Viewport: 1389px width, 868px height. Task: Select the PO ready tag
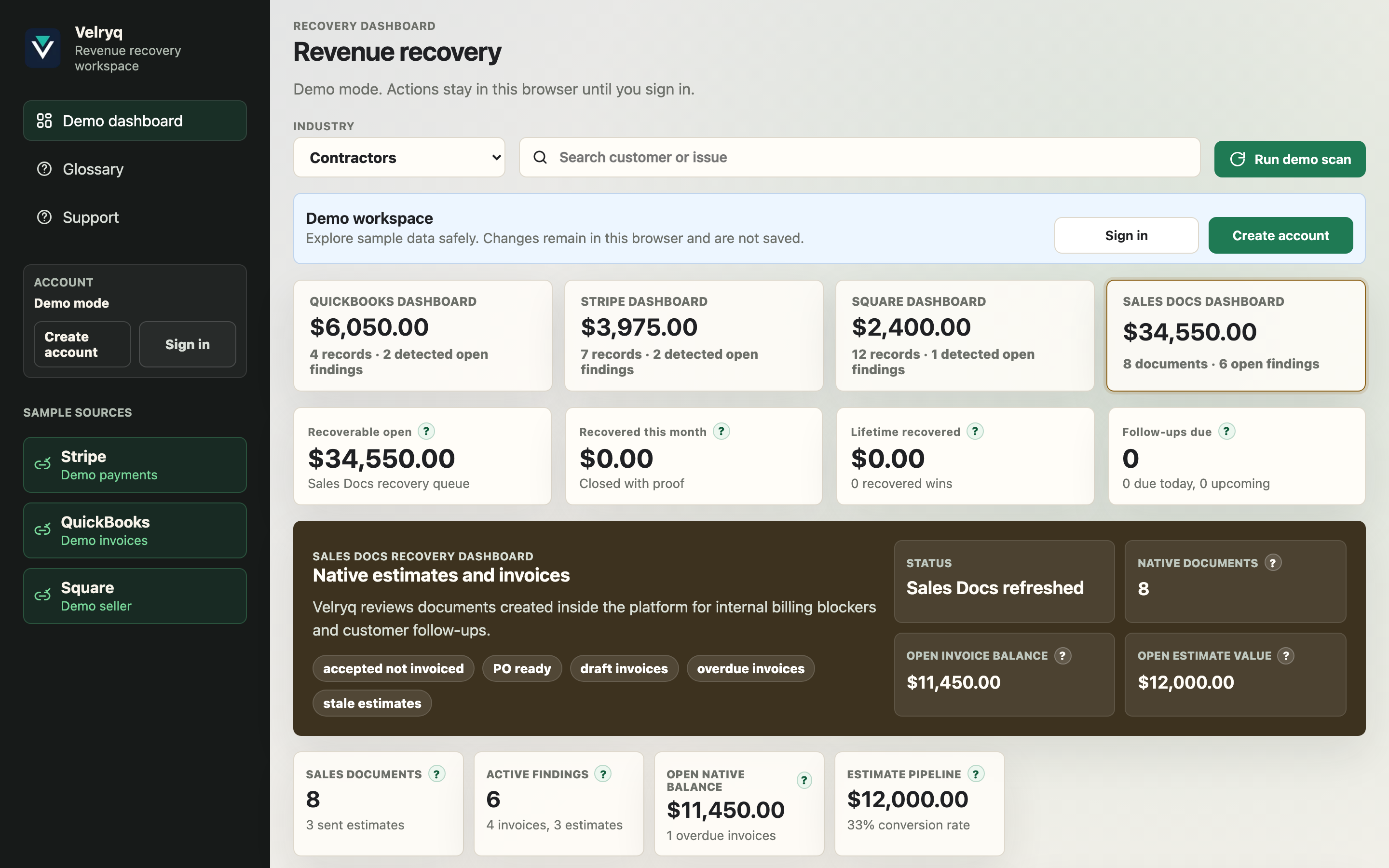pos(522,668)
